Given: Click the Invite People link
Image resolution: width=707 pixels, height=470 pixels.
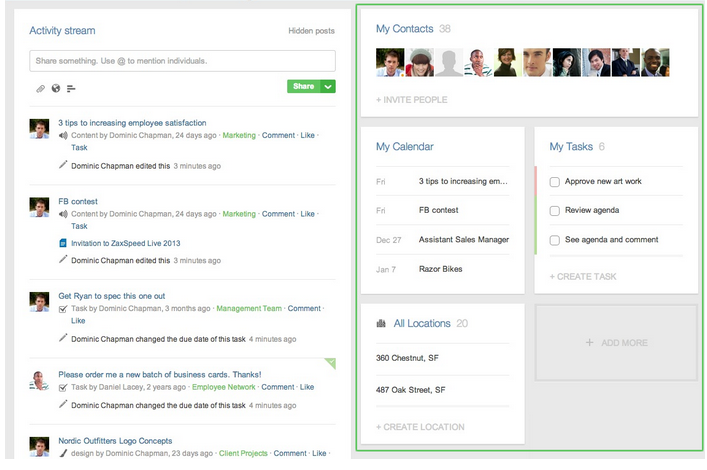Looking at the screenshot, I should pyautogui.click(x=411, y=100).
